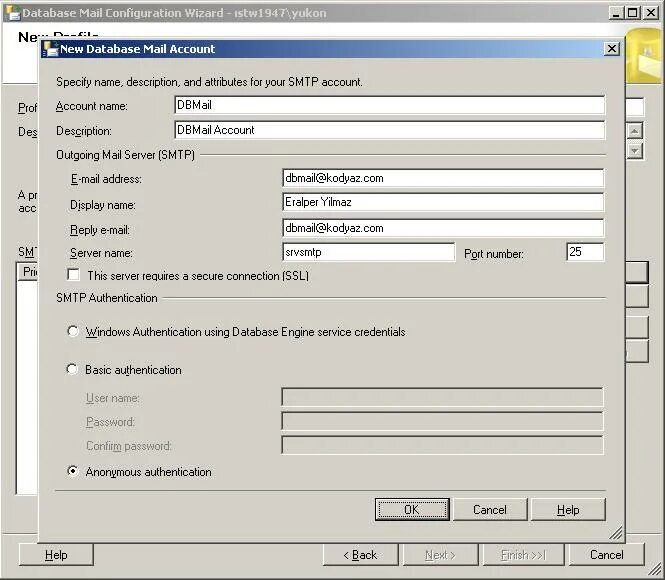This screenshot has width=665, height=580.
Task: Minimize the Database Mail Configuration Wizard window
Action: pos(616,13)
